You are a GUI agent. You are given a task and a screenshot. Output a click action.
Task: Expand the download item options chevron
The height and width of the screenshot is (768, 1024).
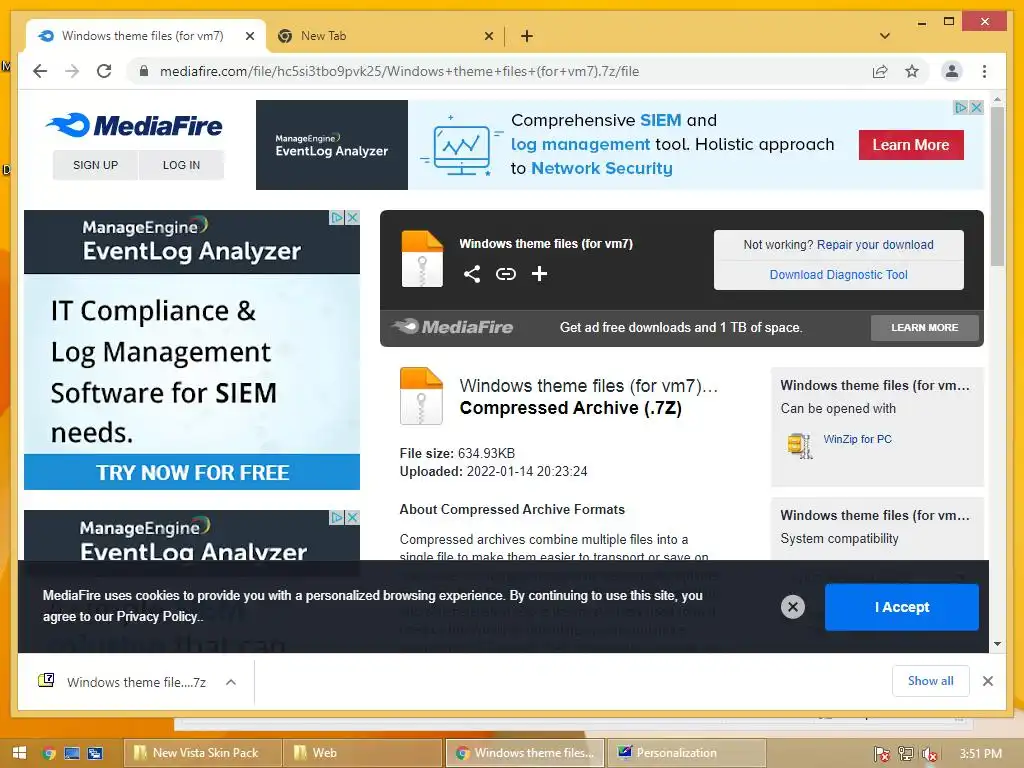coord(231,682)
